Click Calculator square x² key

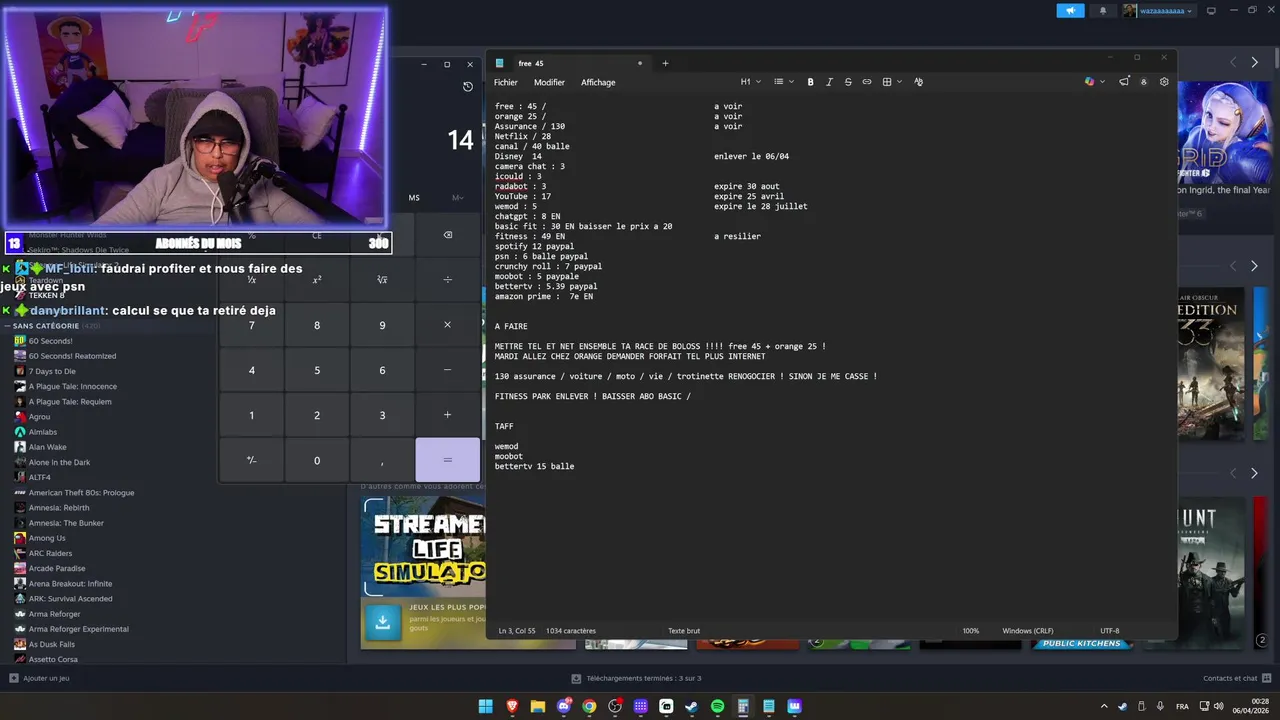point(317,280)
